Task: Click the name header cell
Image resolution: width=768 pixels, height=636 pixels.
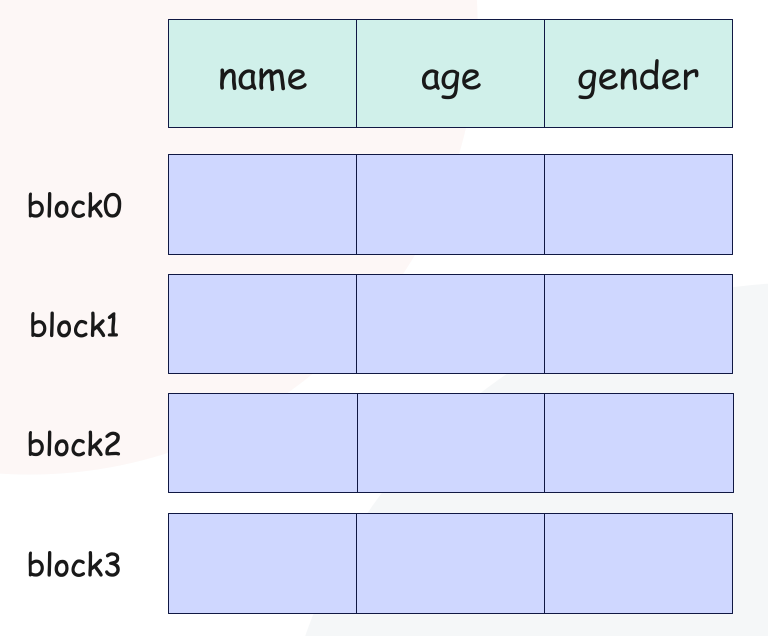Action: coord(262,74)
